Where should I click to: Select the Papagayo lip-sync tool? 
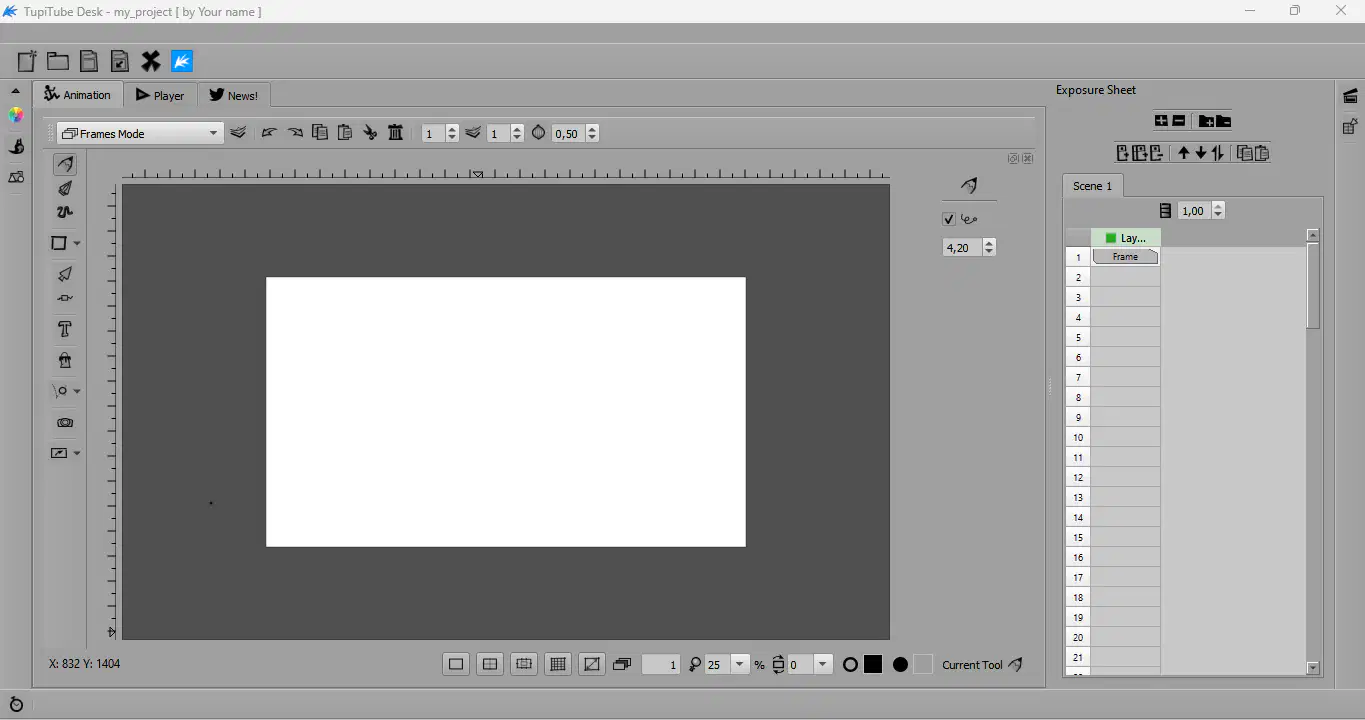pos(65,422)
